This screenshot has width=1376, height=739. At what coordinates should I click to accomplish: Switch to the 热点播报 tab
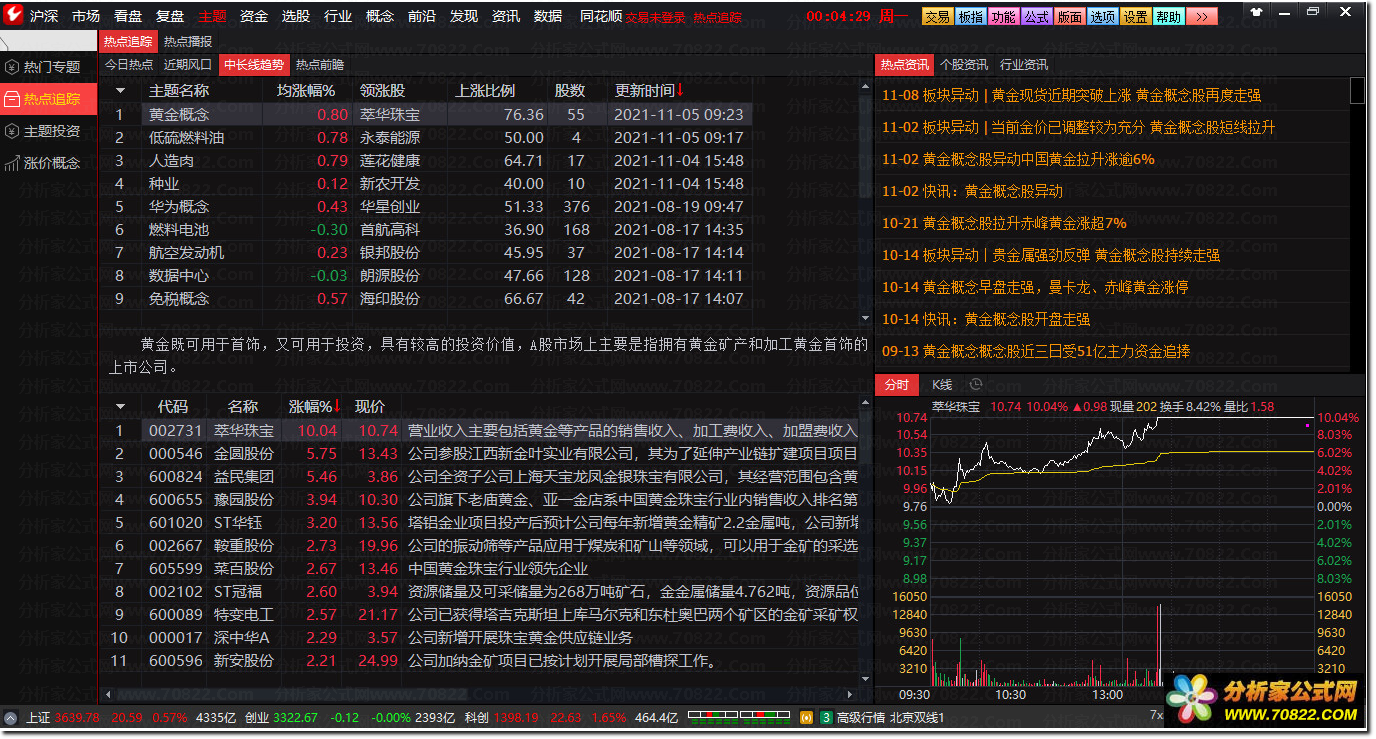(188, 42)
